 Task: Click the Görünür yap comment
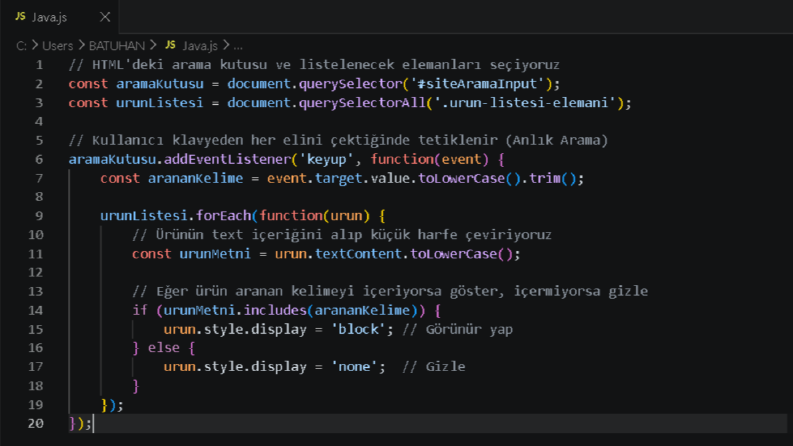(x=458, y=330)
